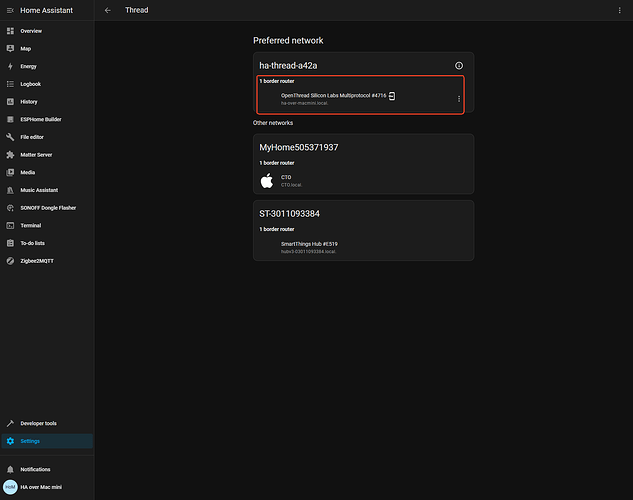This screenshot has width=633, height=500.
Task: Open Developer tools hammer icon
Action: point(10,423)
